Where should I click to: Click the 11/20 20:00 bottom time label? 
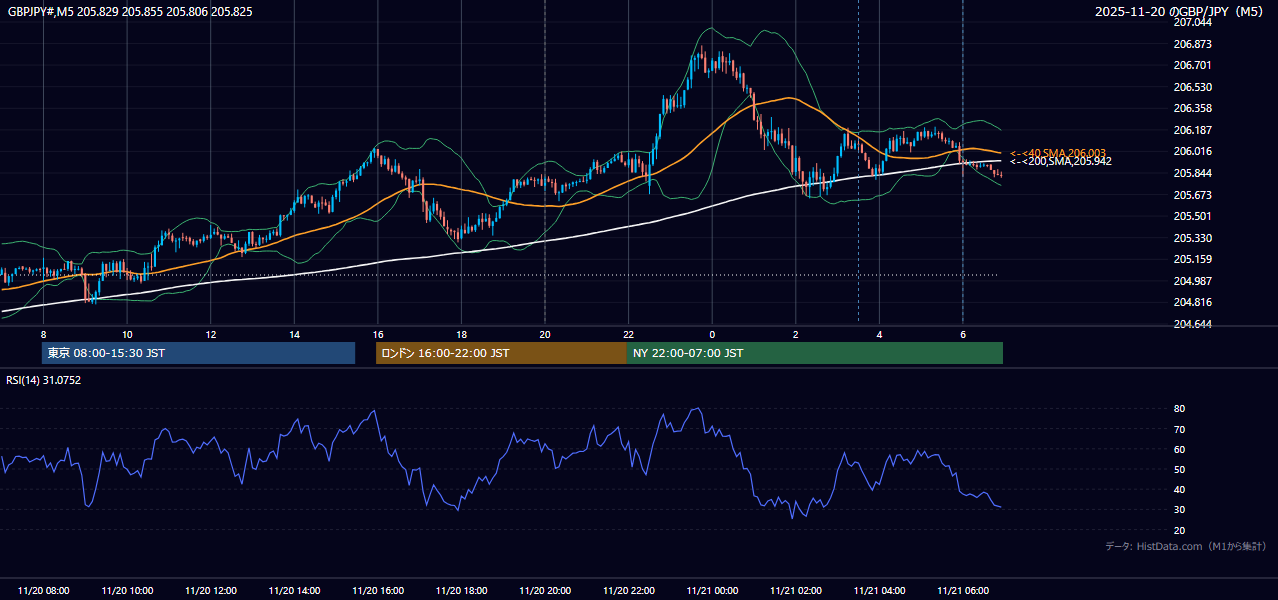tap(545, 591)
